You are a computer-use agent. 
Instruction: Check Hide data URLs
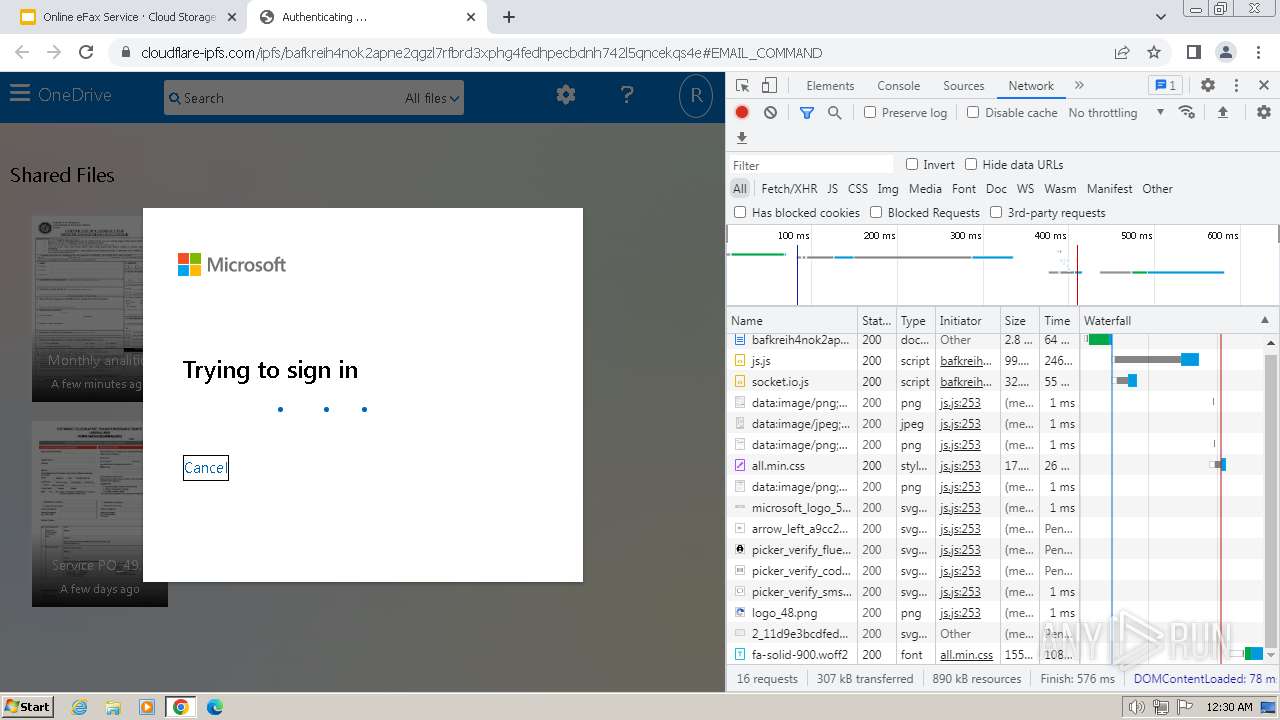(971, 165)
